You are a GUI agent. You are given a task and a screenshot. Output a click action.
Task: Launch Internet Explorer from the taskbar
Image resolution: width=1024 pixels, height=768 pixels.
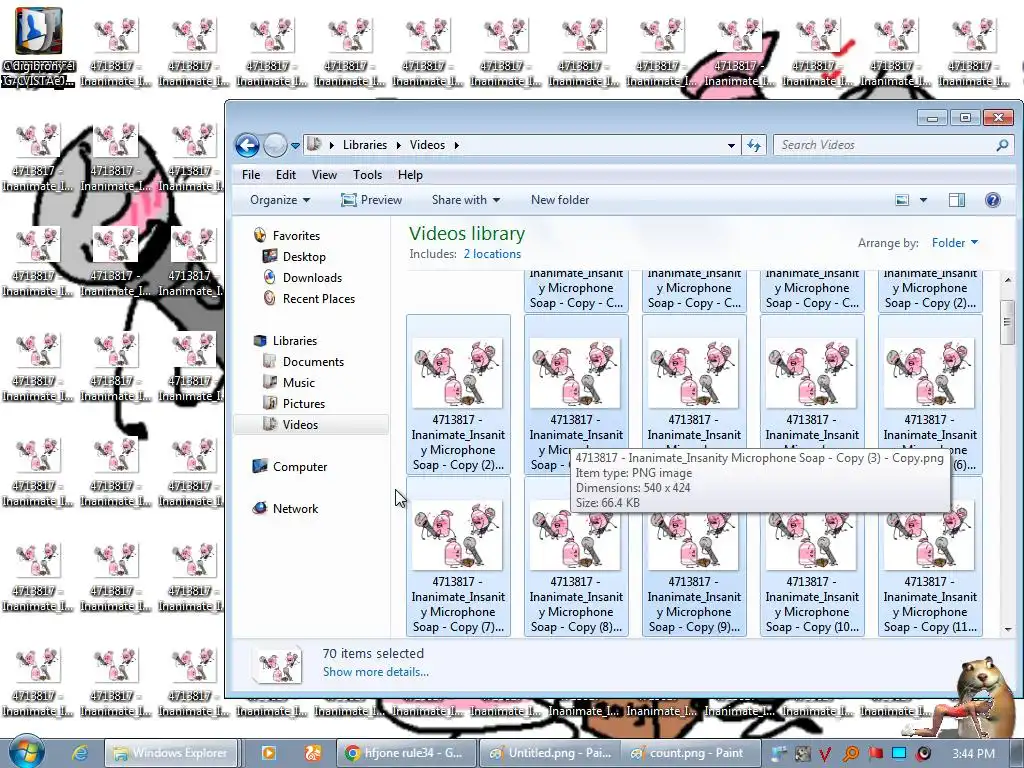coord(80,753)
